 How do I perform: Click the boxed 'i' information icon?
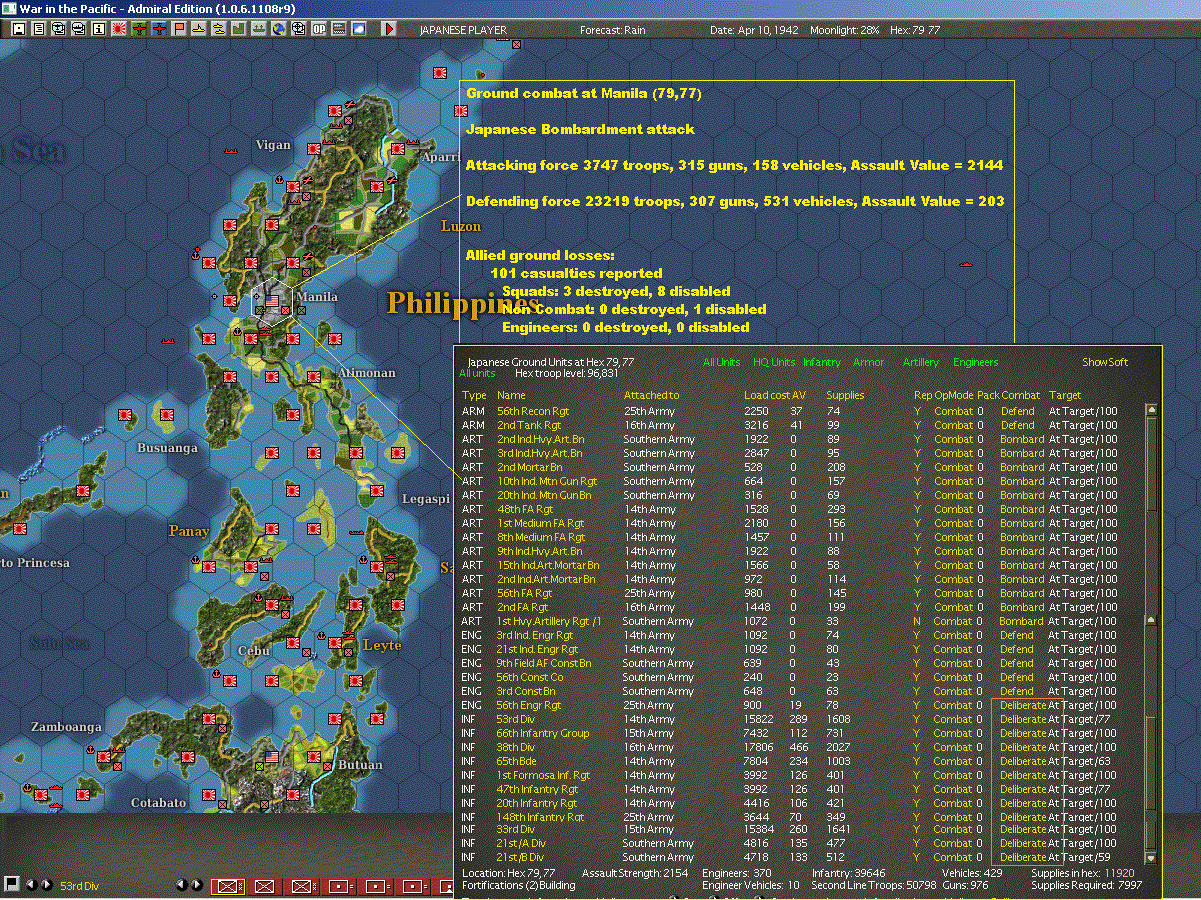[x=98, y=30]
